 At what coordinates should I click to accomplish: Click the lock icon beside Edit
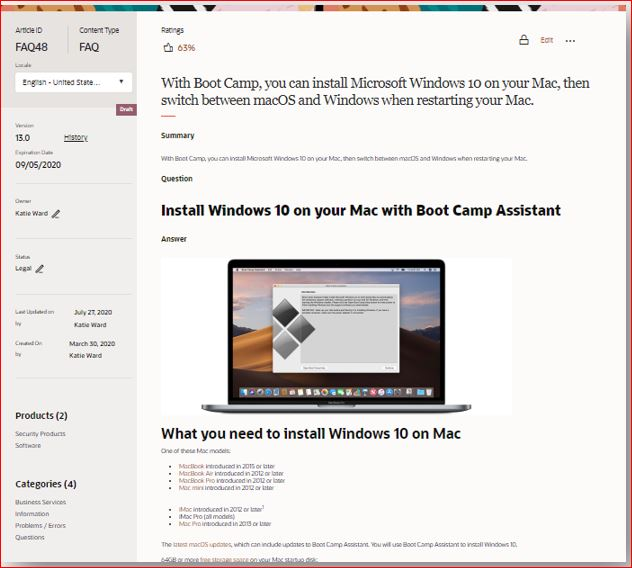[524, 40]
